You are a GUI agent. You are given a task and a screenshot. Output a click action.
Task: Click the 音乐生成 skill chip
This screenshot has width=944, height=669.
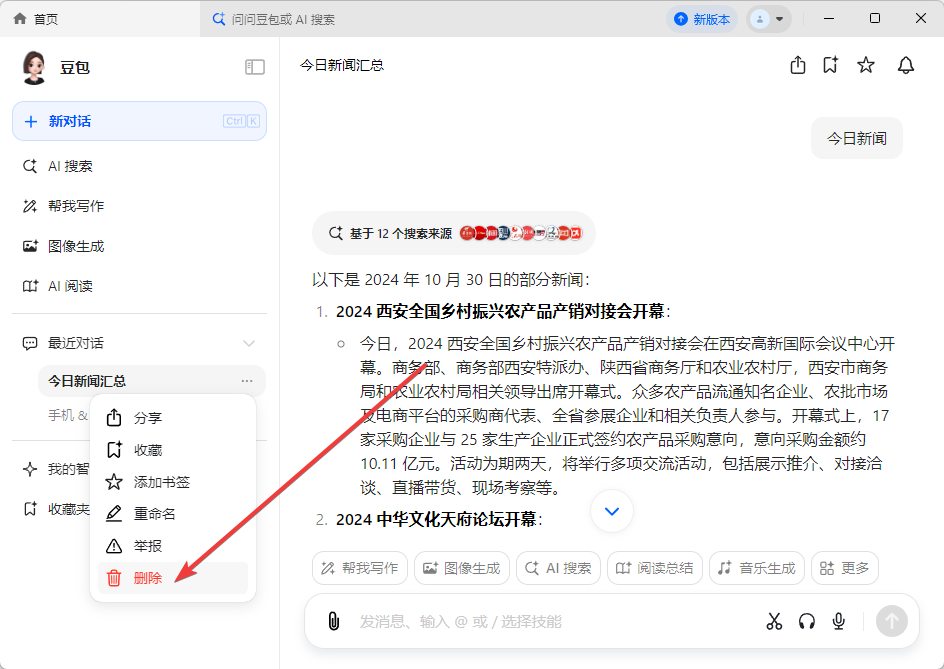coord(757,568)
